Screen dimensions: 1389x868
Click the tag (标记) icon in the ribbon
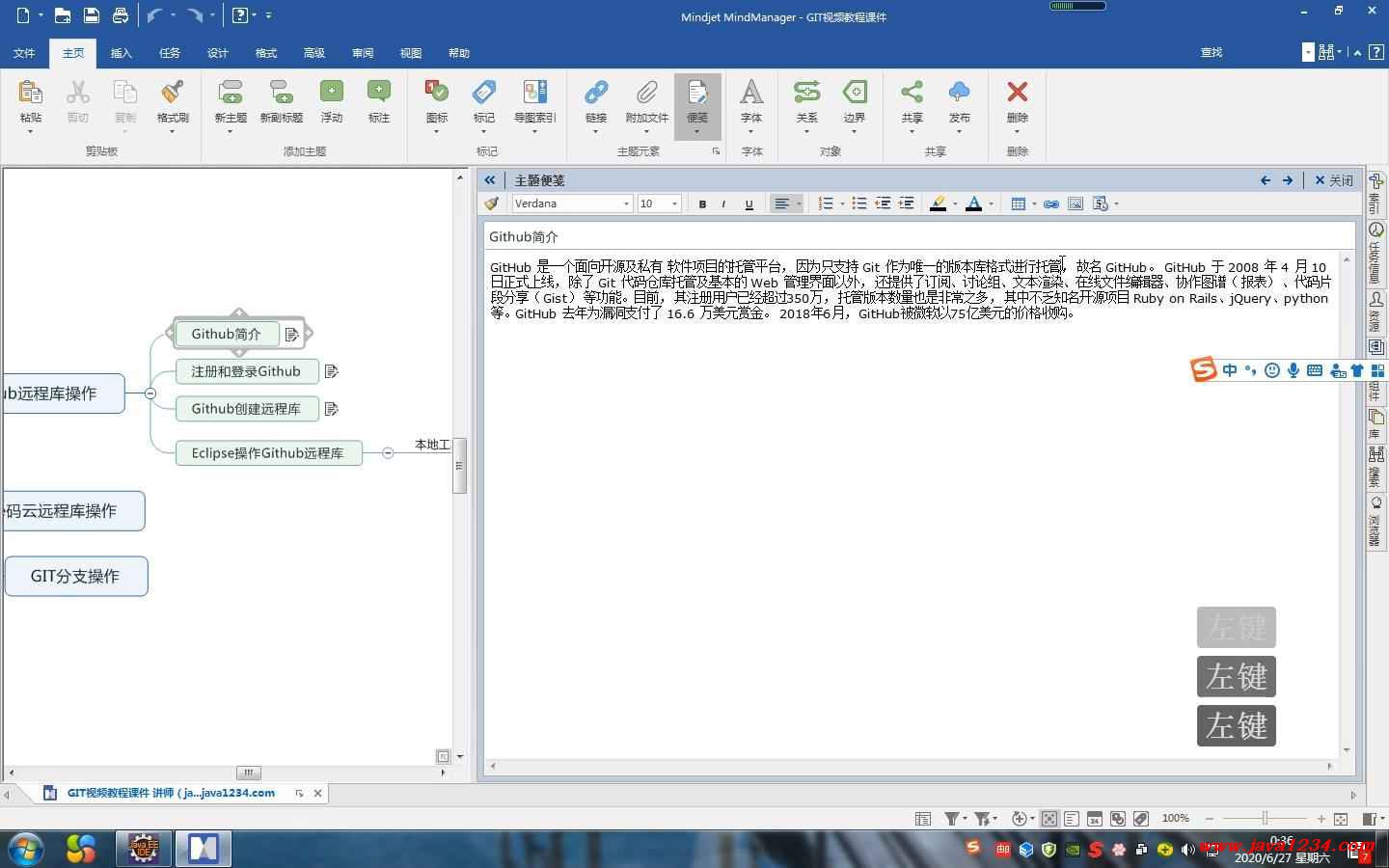(484, 93)
